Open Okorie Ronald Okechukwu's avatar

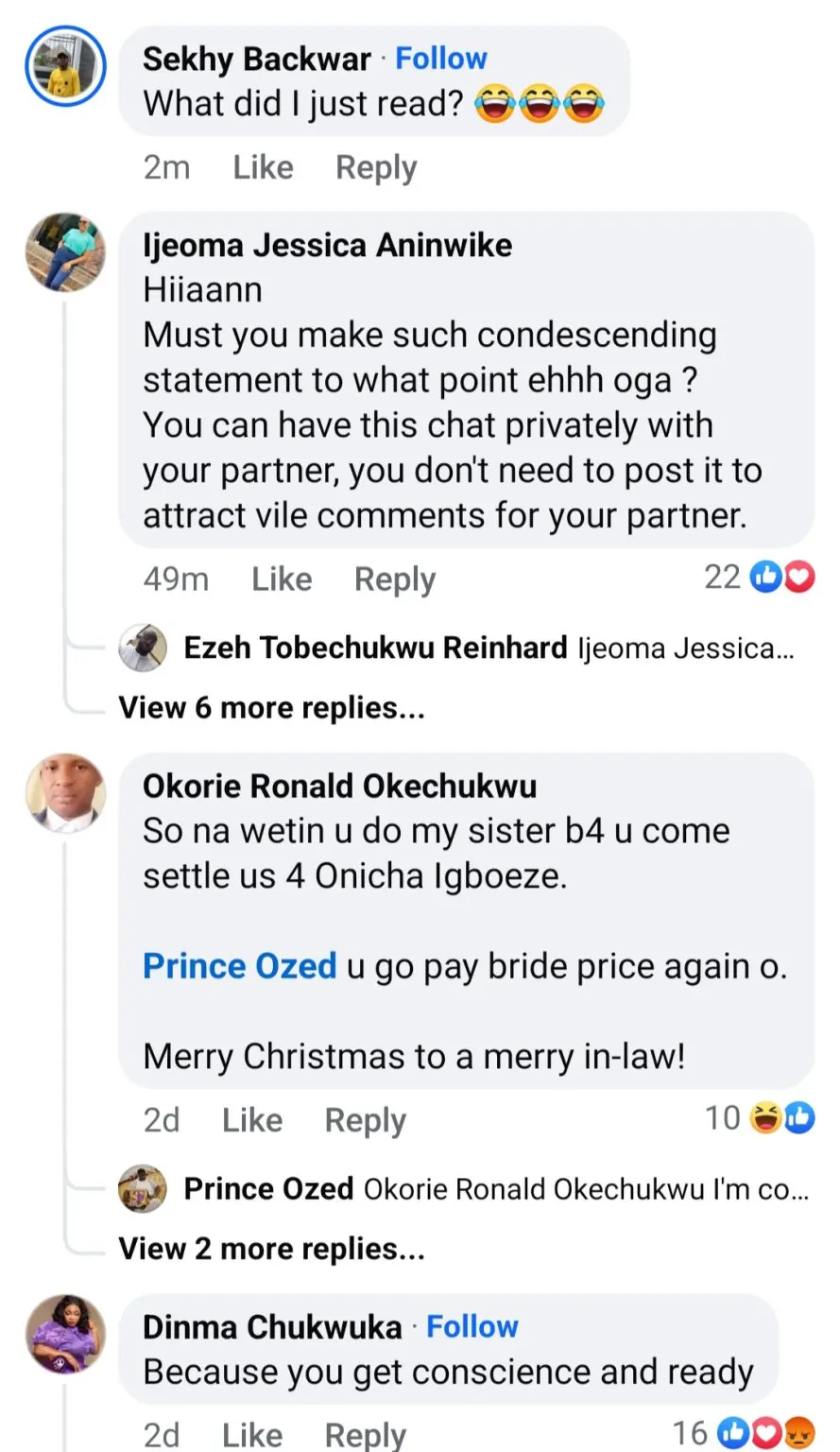click(x=65, y=793)
